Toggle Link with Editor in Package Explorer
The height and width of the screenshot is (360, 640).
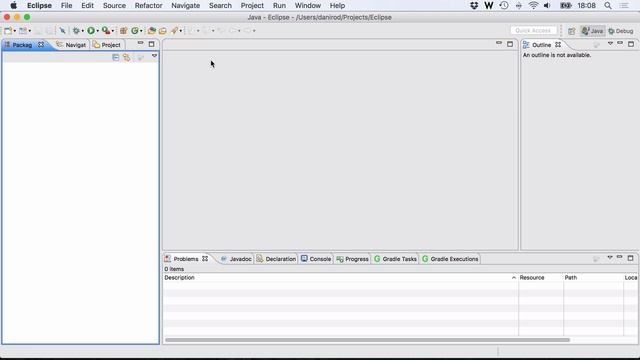pyautogui.click(x=127, y=58)
